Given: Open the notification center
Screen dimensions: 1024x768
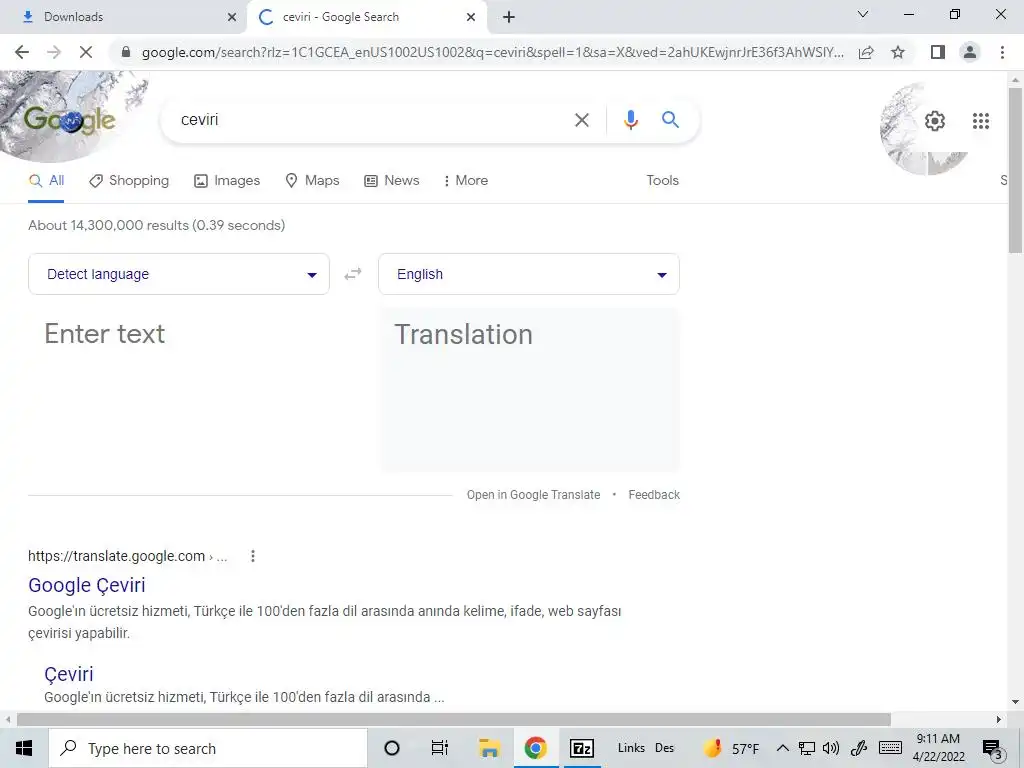Looking at the screenshot, I should (992, 748).
